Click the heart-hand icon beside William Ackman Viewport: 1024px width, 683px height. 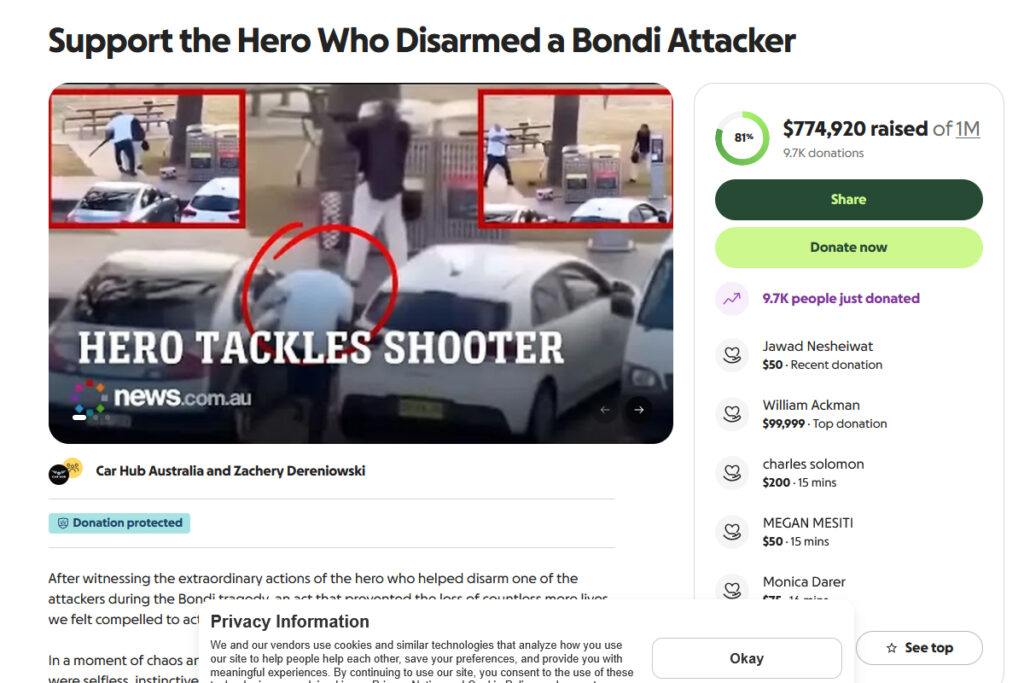(x=732, y=414)
